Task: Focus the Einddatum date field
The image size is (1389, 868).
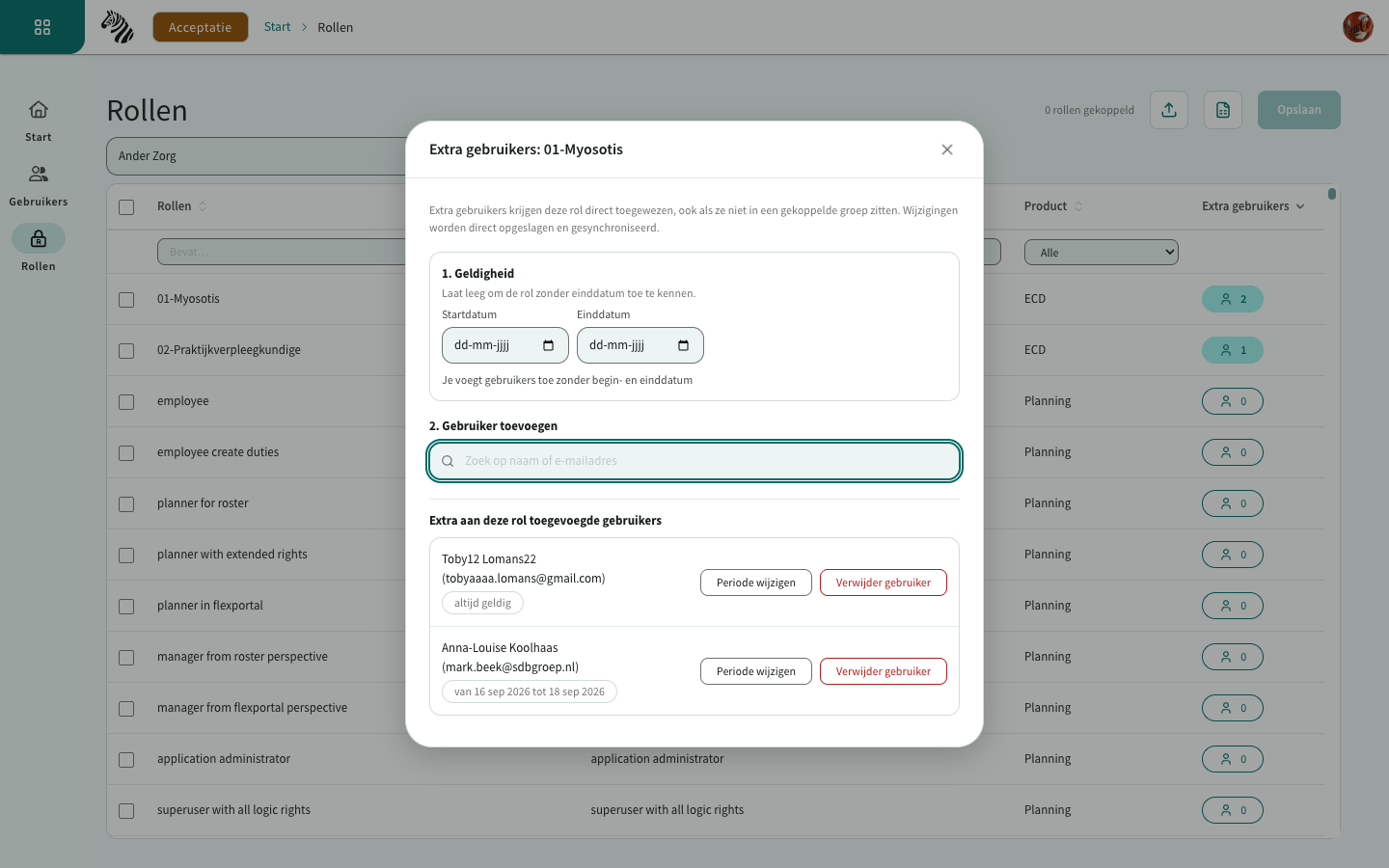Action: 640,345
